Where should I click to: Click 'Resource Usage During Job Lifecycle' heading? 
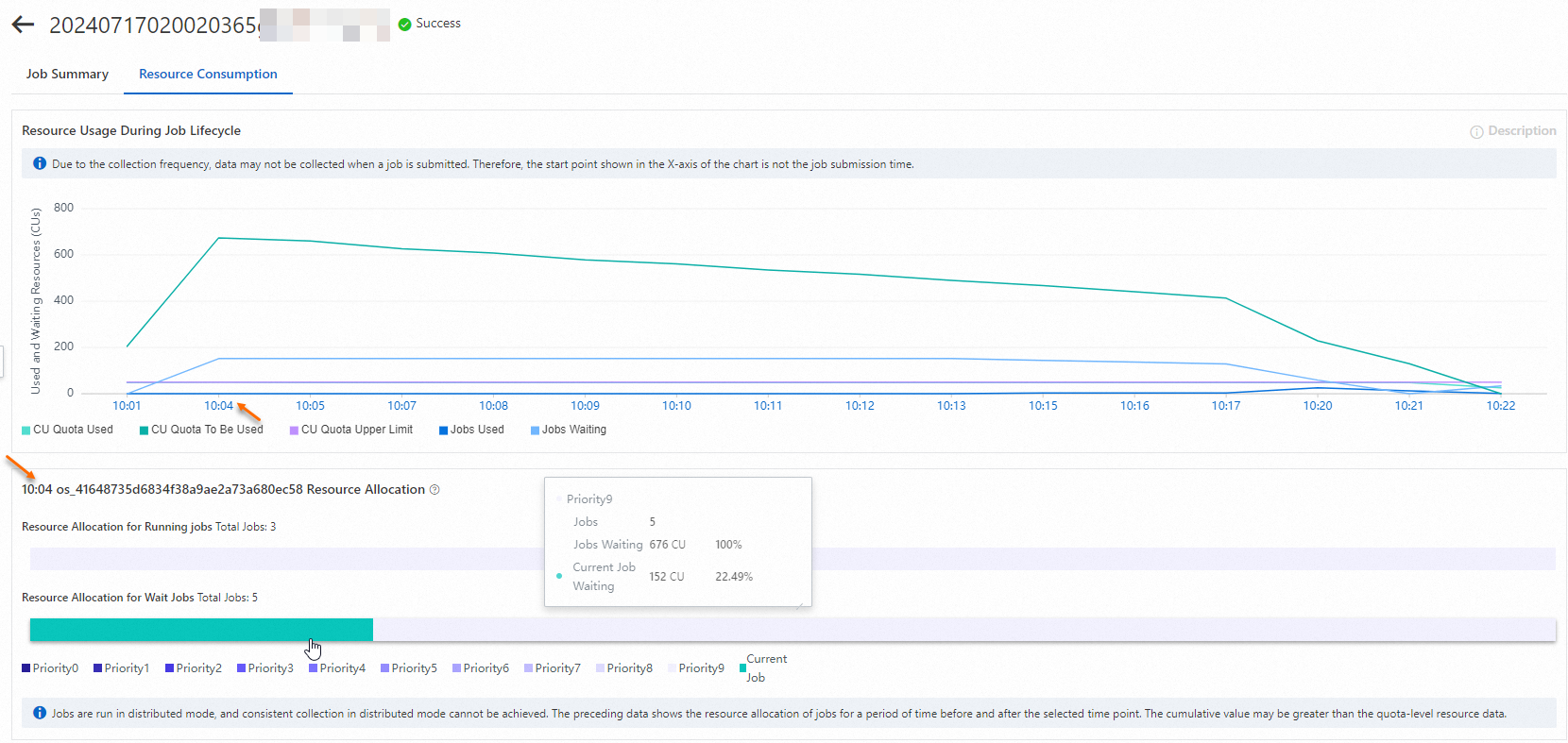click(x=131, y=131)
